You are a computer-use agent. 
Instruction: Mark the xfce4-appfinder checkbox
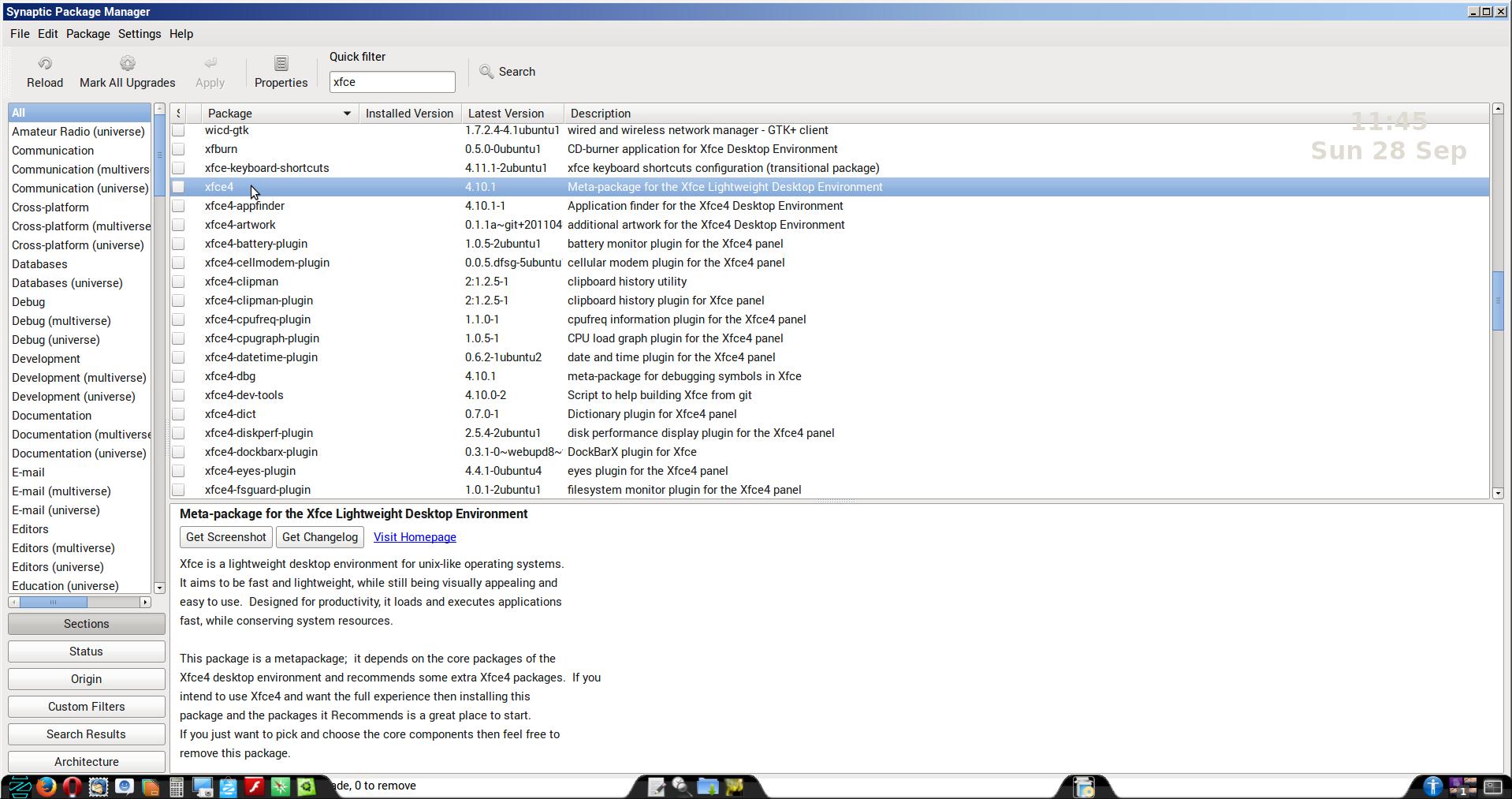point(178,206)
